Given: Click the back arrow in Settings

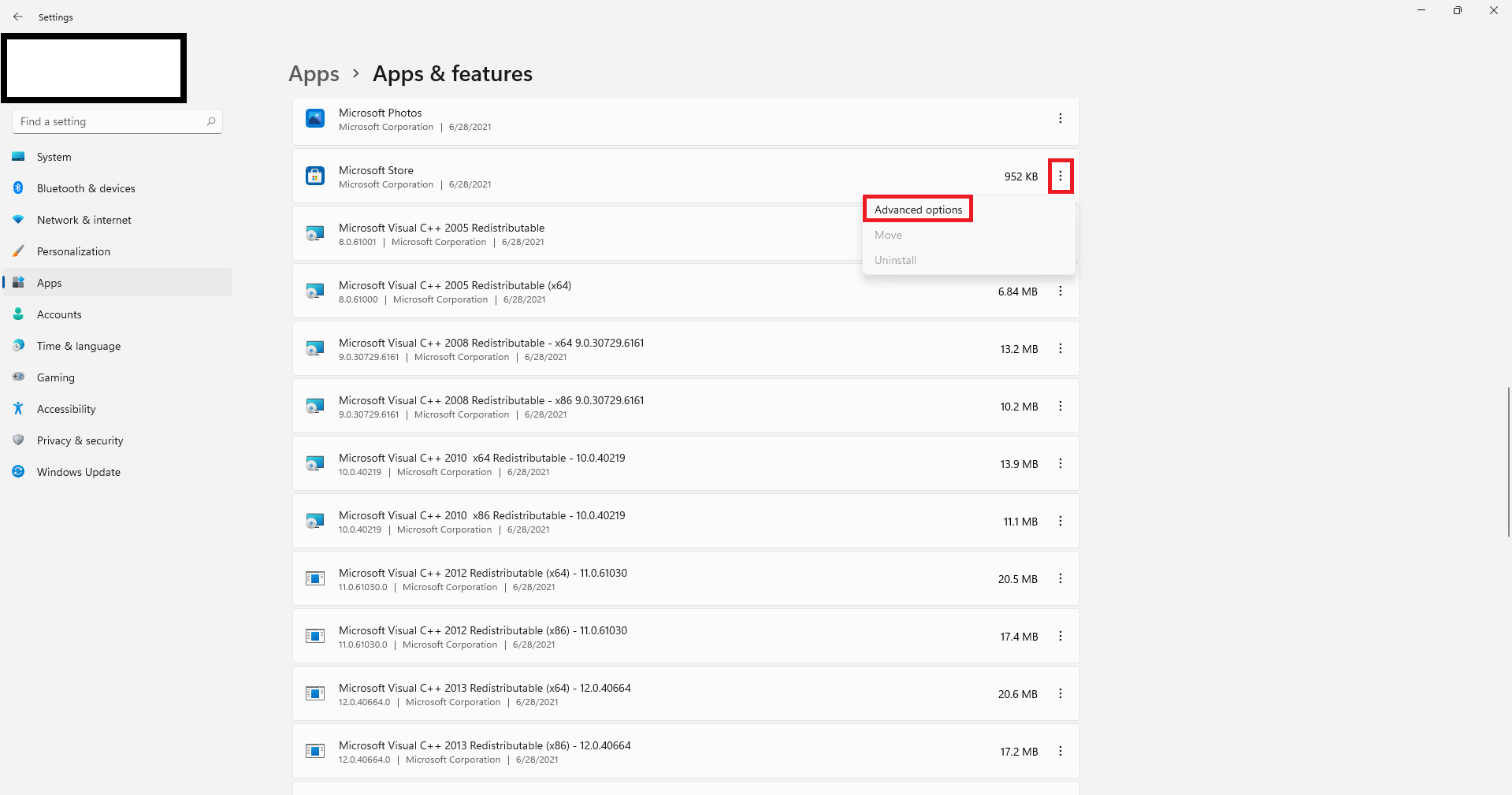Looking at the screenshot, I should (x=18, y=17).
